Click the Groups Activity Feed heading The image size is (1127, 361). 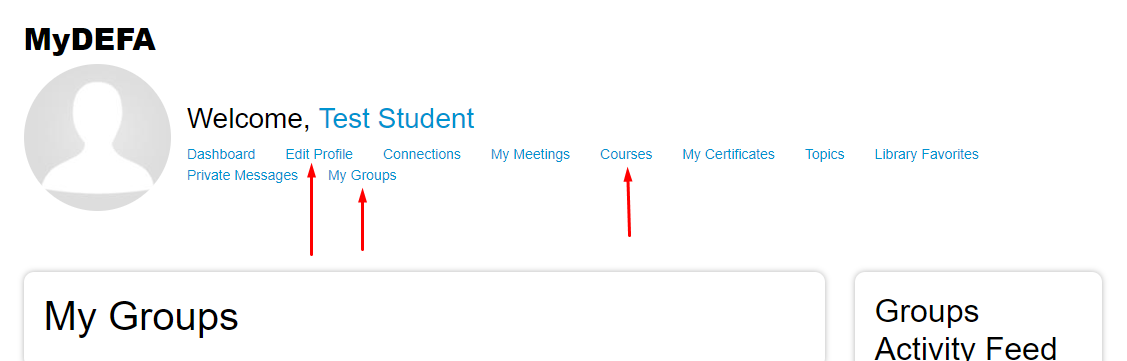[965, 330]
